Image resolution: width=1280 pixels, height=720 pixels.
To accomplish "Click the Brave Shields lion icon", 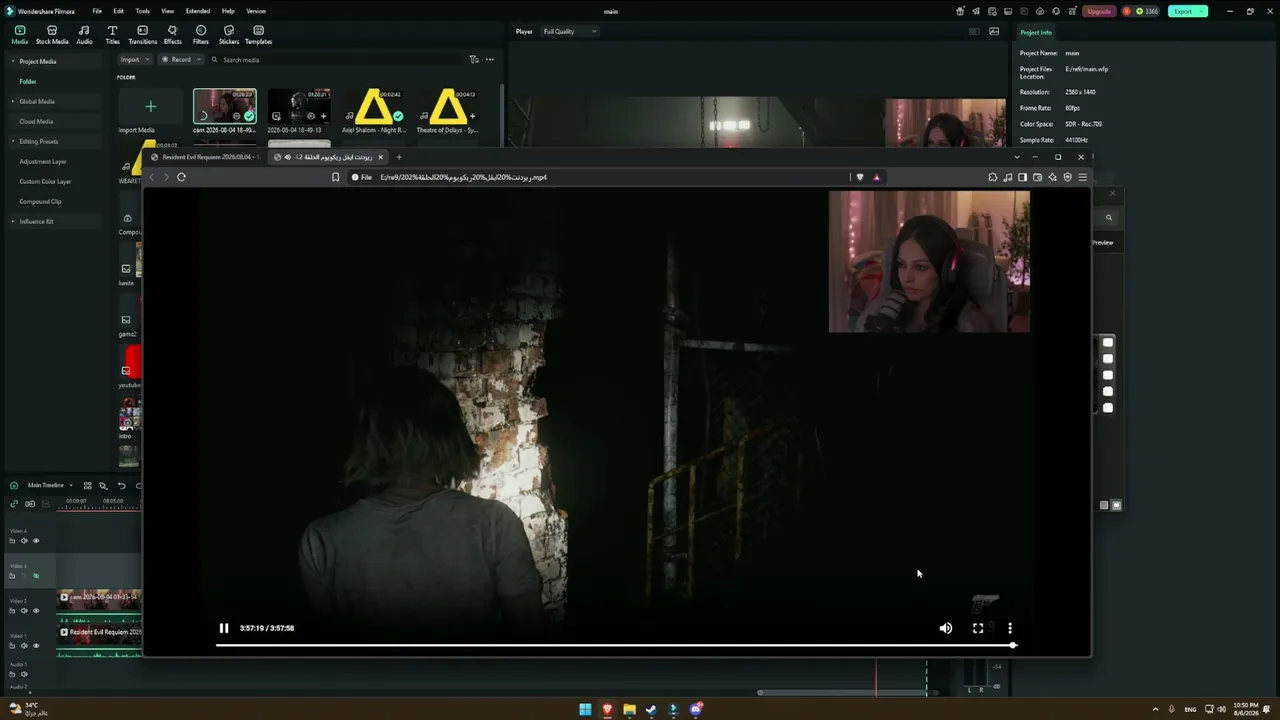I will click(x=859, y=177).
